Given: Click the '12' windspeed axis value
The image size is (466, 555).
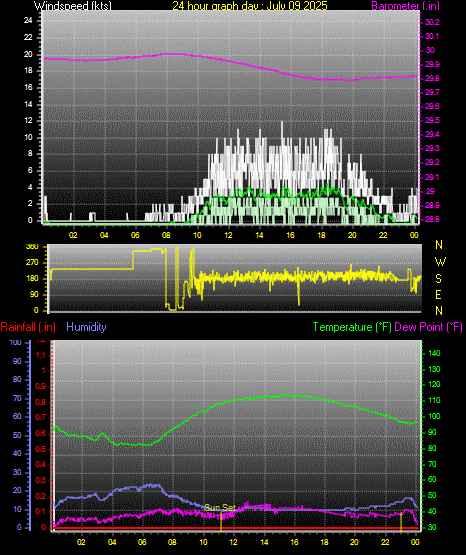Looking at the screenshot, I should (28, 120).
